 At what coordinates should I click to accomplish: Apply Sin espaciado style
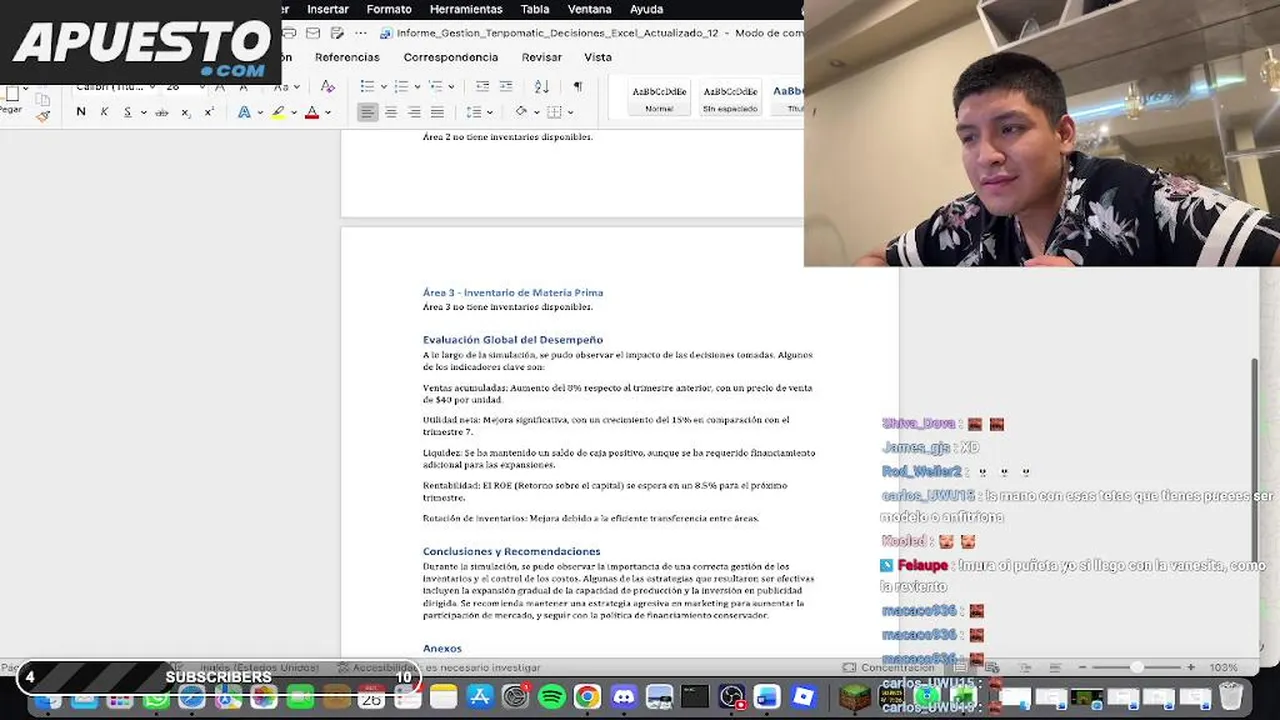pyautogui.click(x=730, y=98)
